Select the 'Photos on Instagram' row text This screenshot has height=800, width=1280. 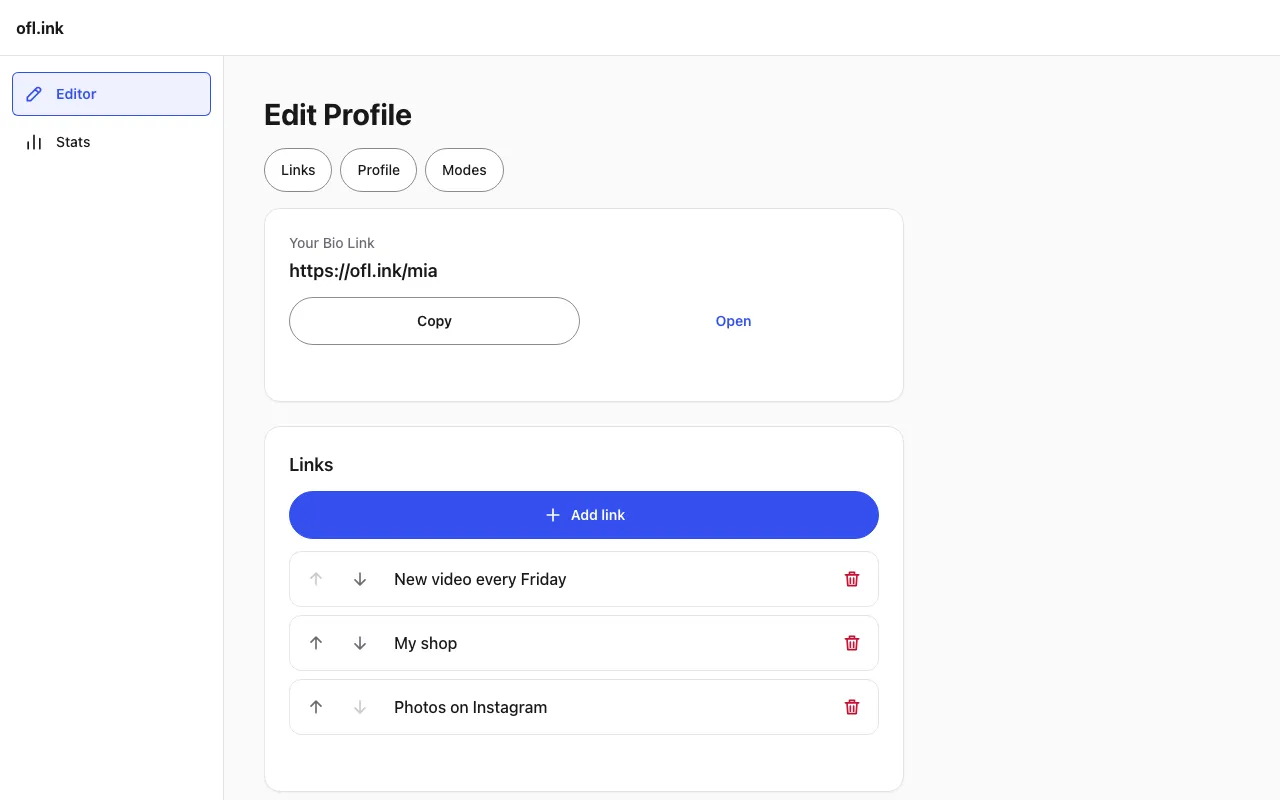(470, 707)
